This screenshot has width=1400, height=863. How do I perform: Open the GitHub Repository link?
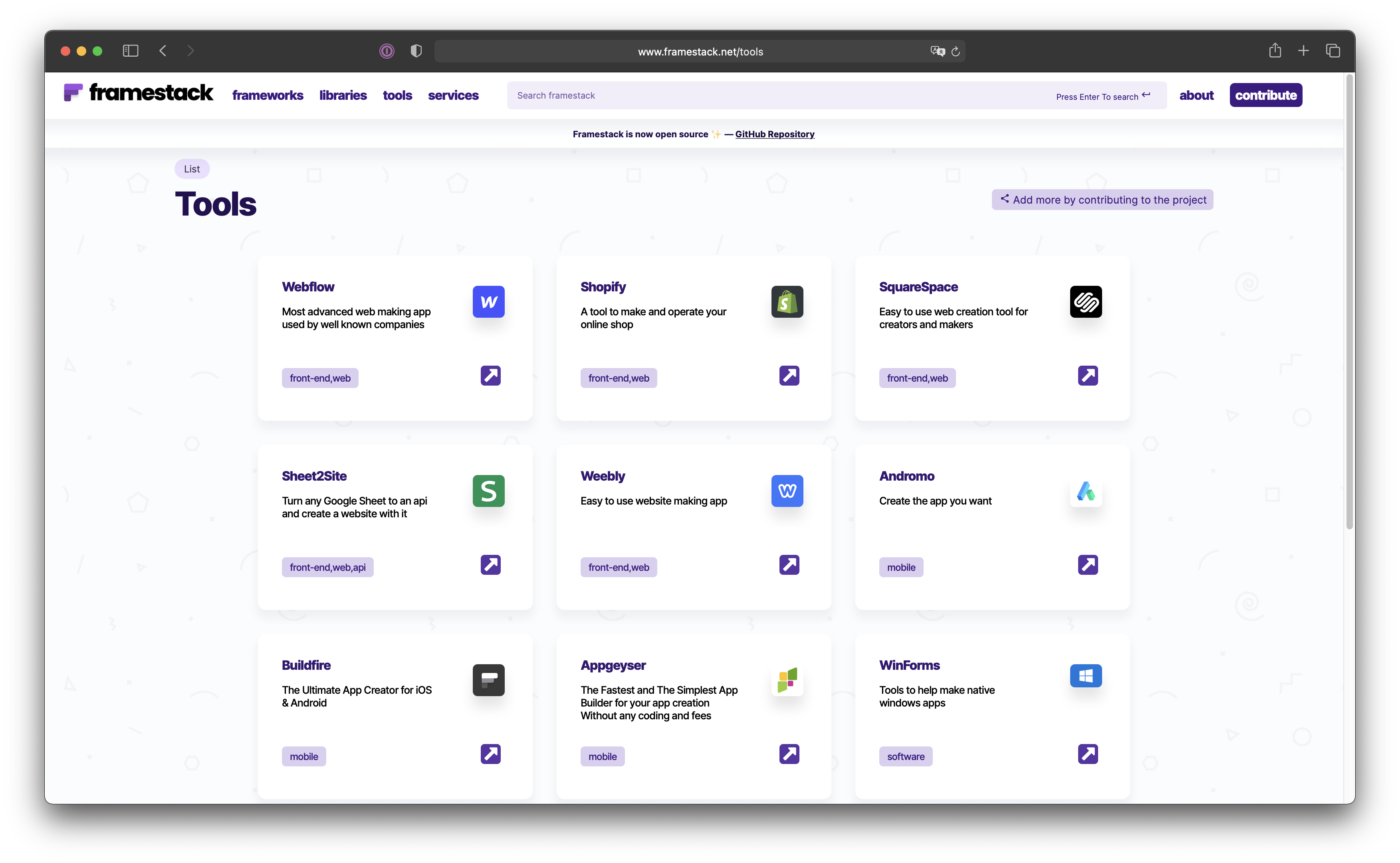(x=774, y=134)
